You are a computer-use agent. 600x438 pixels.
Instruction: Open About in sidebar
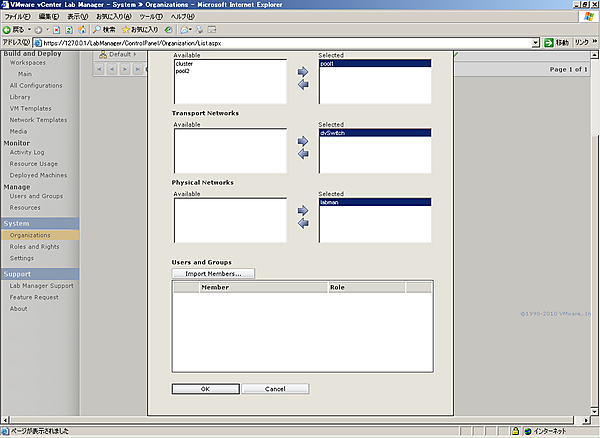click(18, 309)
